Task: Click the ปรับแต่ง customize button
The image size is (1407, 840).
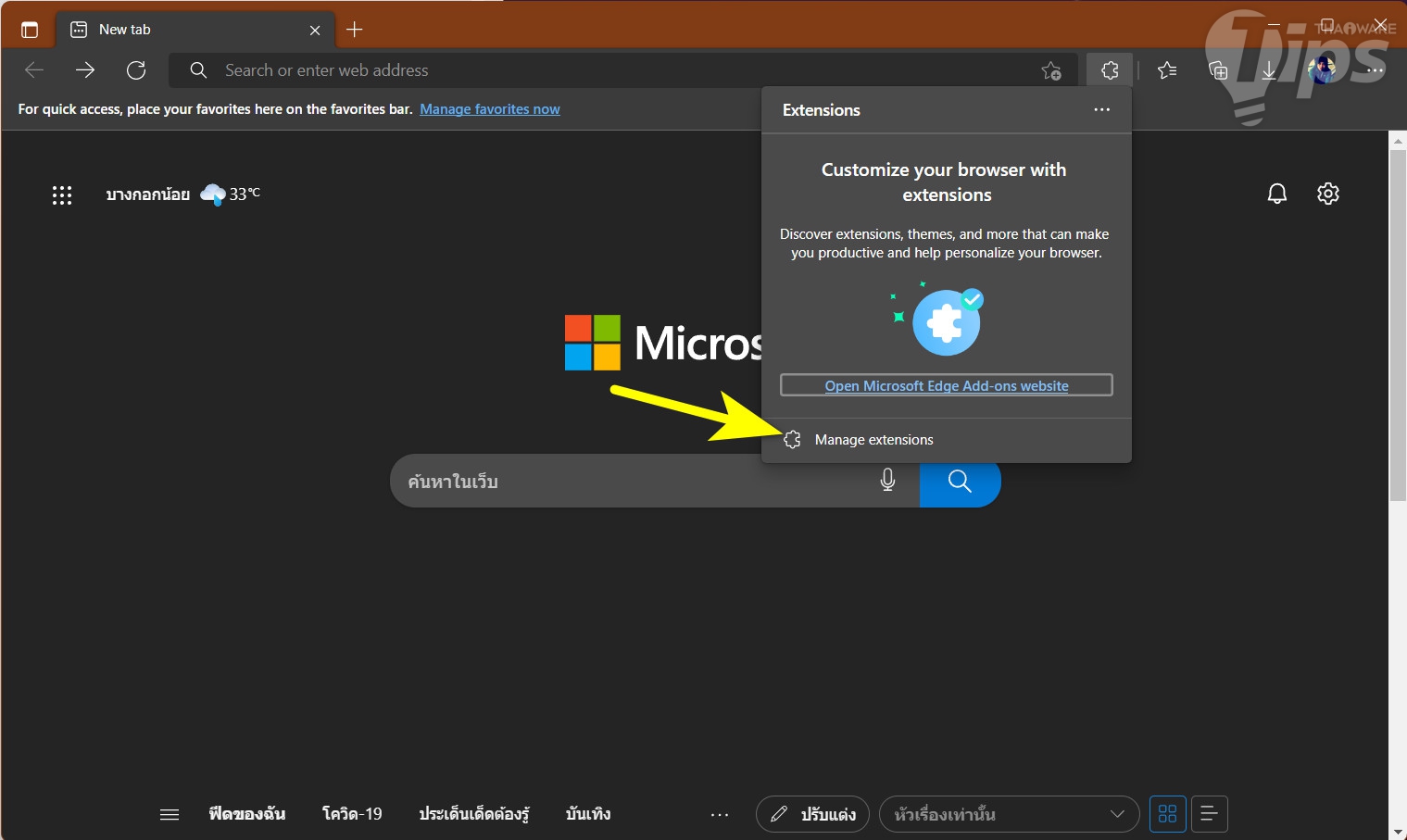Action: click(812, 814)
